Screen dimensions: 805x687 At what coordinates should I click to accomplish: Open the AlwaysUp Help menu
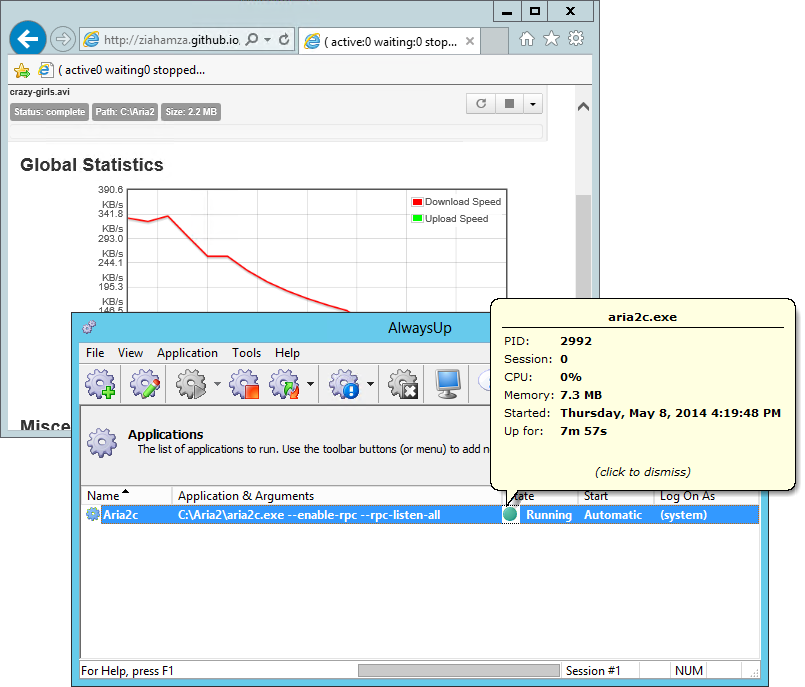288,353
